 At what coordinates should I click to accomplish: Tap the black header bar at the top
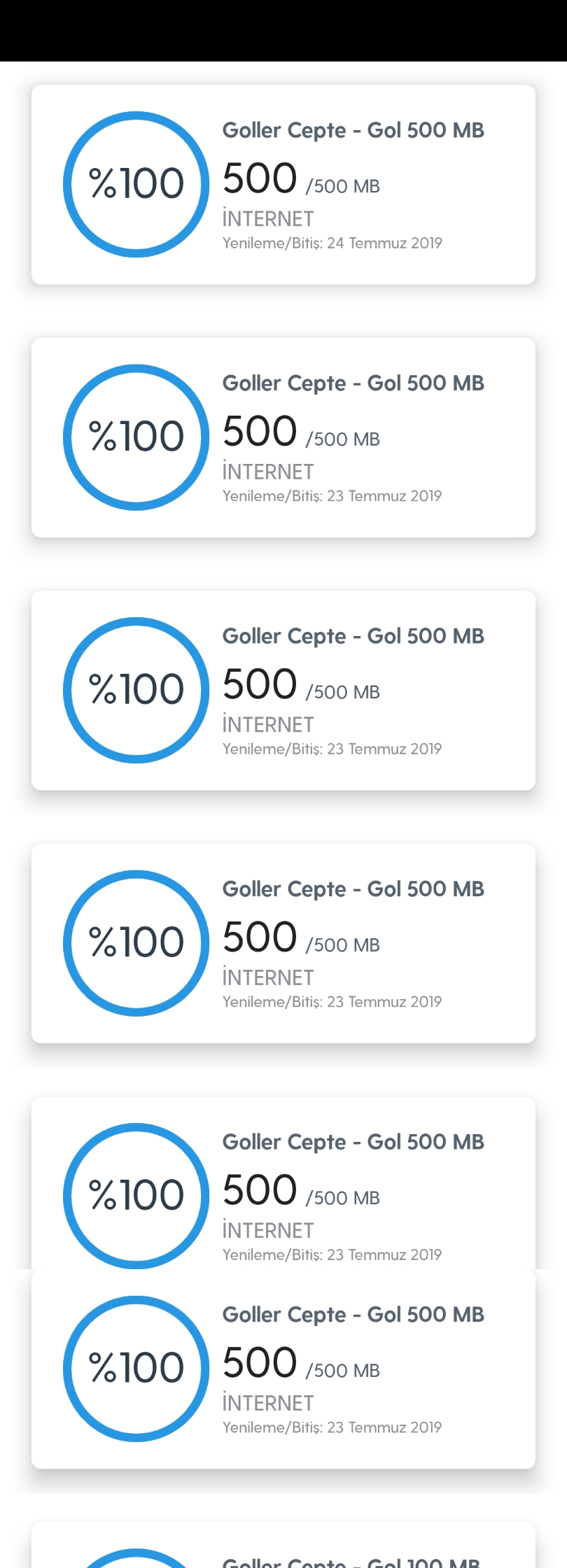pos(283,31)
